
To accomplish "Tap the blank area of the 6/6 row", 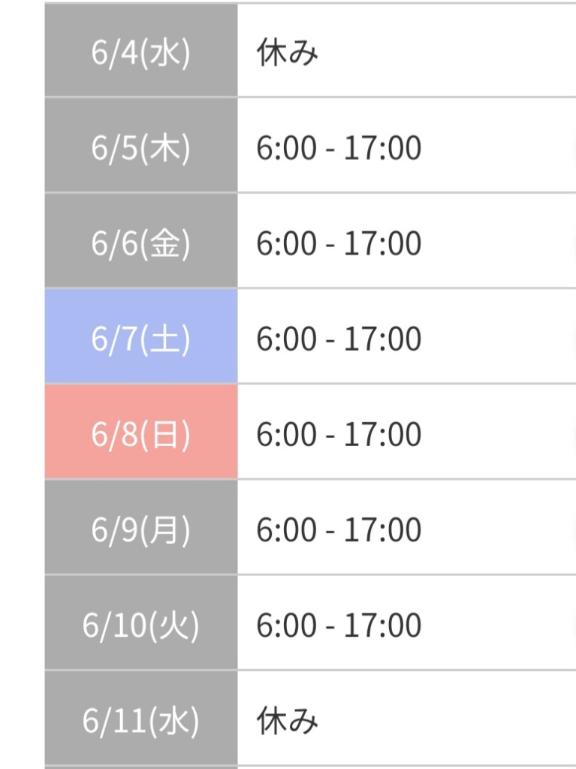I will [498, 241].
